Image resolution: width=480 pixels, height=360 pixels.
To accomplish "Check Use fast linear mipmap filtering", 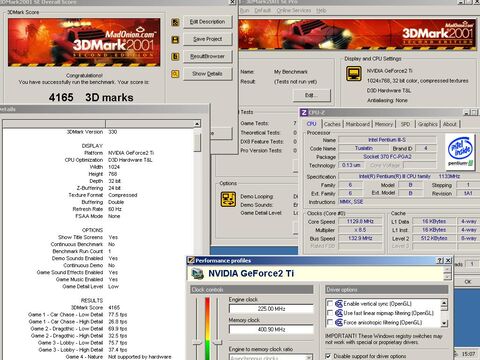I will pos(330,313).
